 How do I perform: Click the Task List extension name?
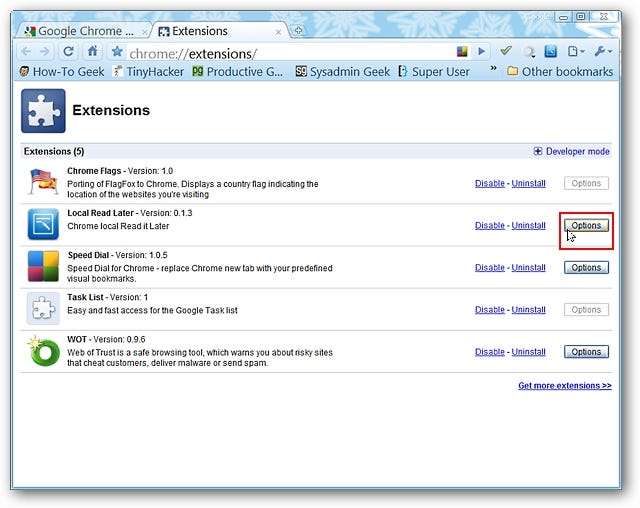pos(85,297)
